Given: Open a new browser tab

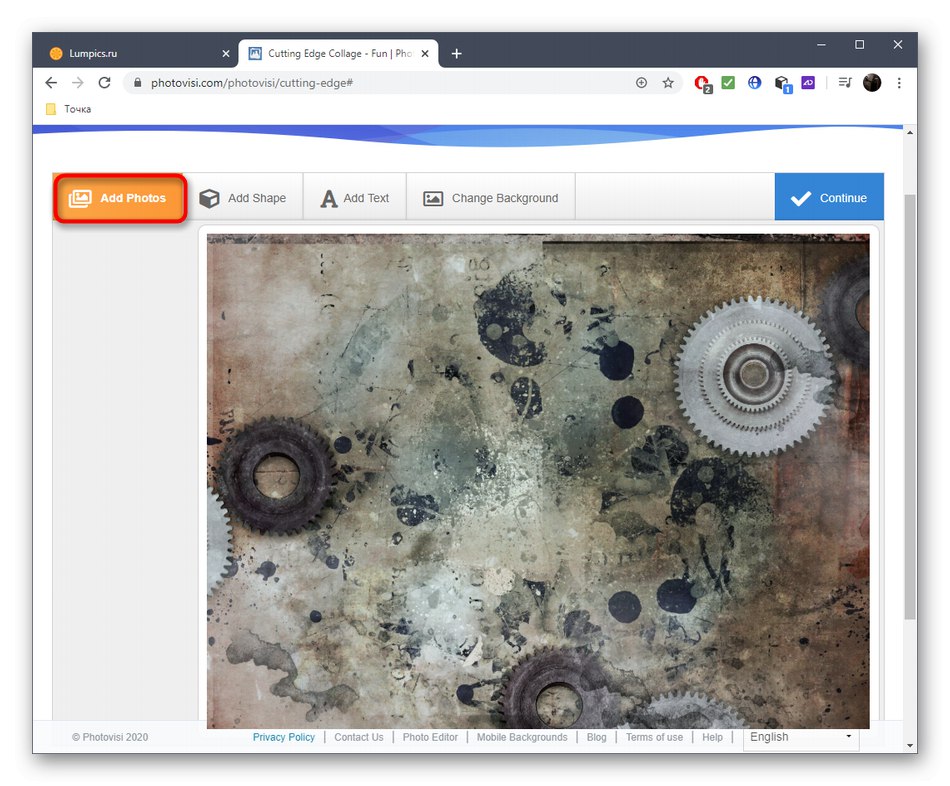Looking at the screenshot, I should point(457,53).
